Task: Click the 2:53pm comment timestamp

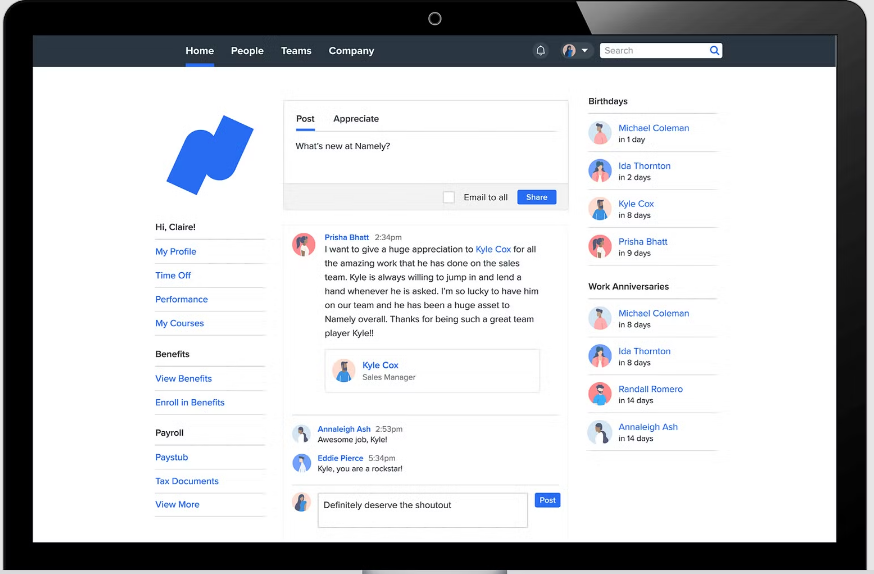Action: pos(389,429)
